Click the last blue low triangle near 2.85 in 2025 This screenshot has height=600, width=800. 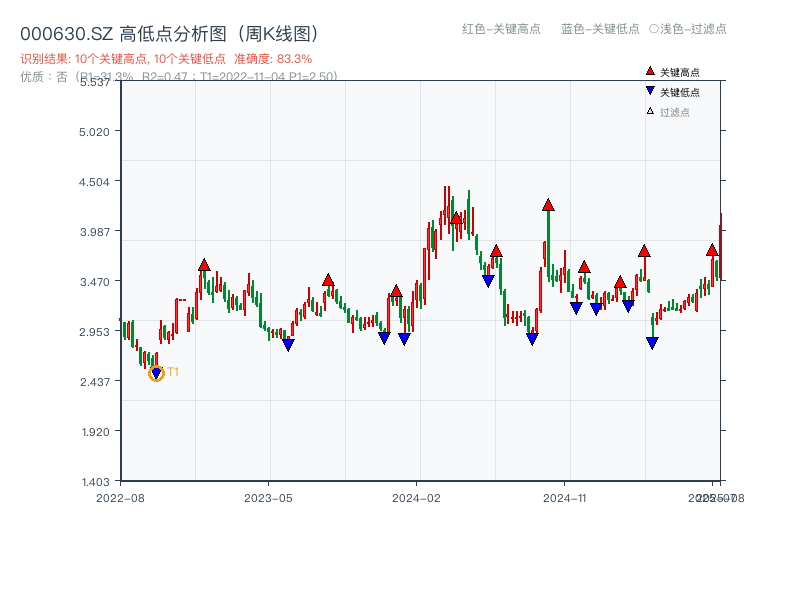[x=652, y=343]
